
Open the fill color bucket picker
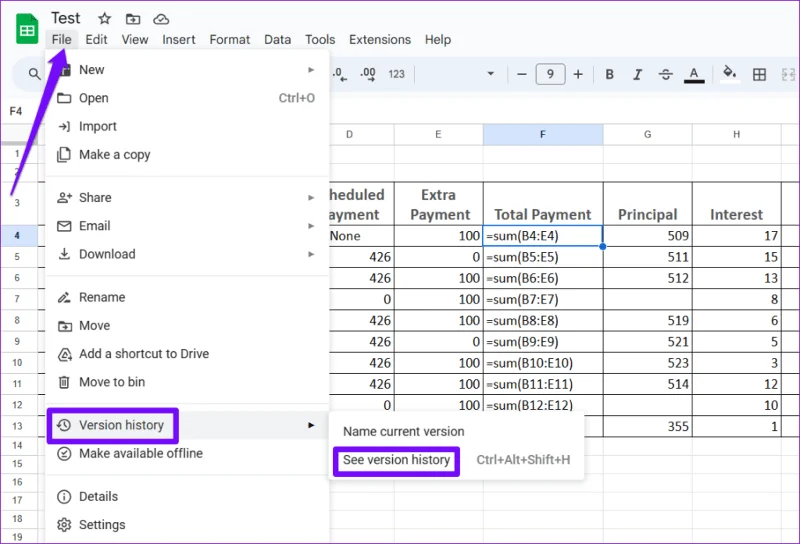click(x=730, y=73)
